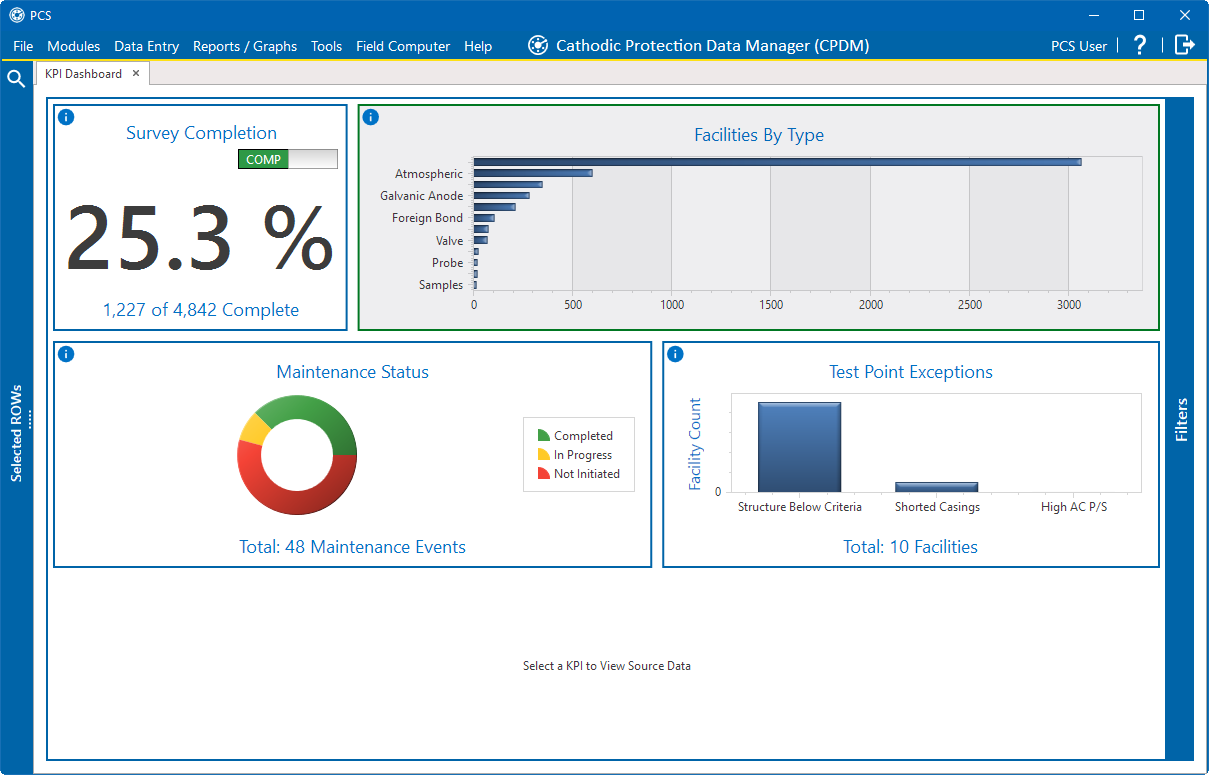This screenshot has height=775, width=1209.
Task: Open info for the Facilities By Type chart
Action: [371, 117]
